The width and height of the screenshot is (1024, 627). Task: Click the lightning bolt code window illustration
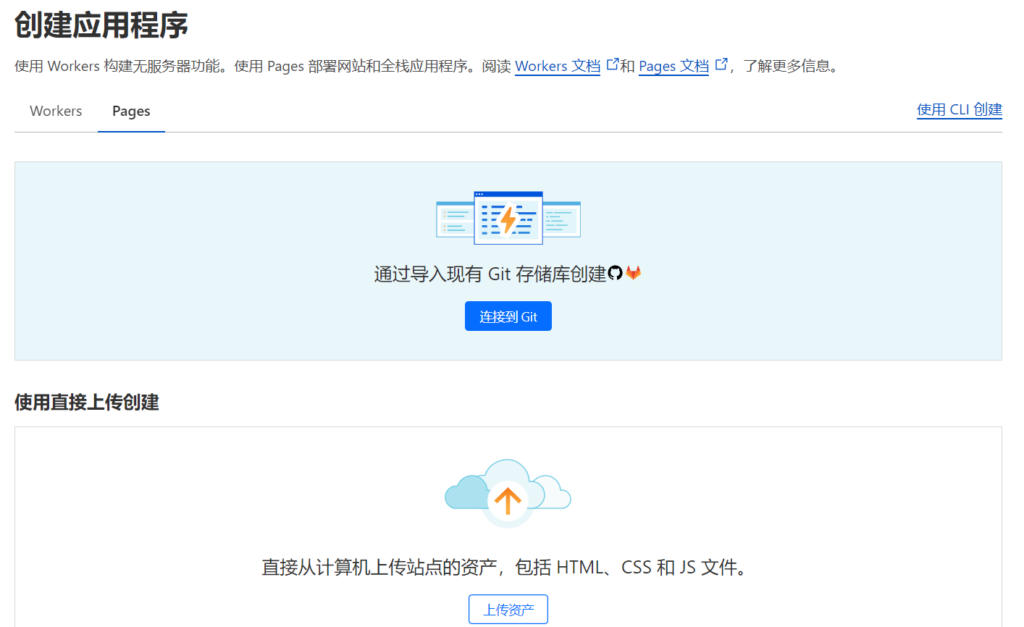(x=508, y=218)
